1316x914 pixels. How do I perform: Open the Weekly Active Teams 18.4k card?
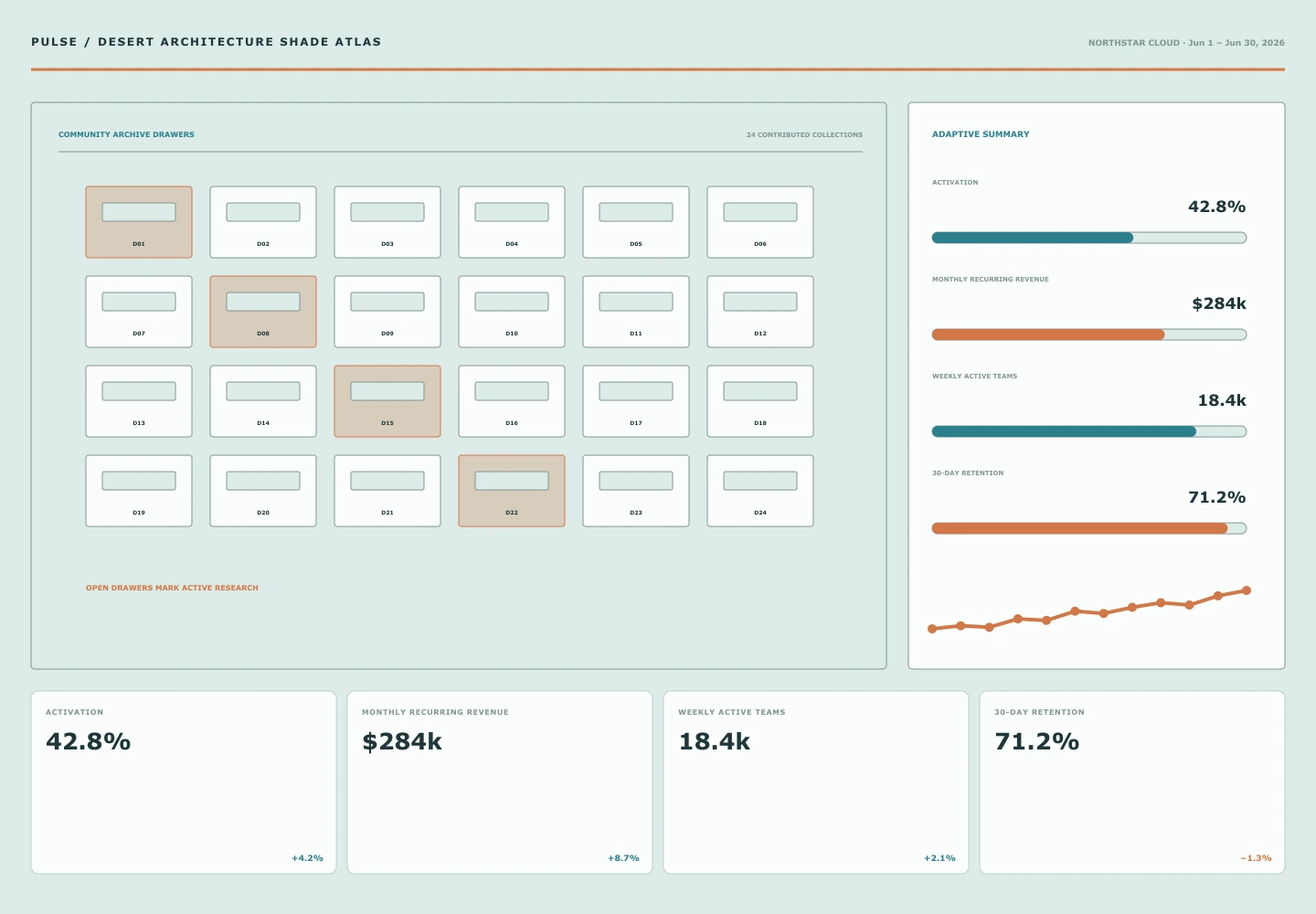(816, 782)
